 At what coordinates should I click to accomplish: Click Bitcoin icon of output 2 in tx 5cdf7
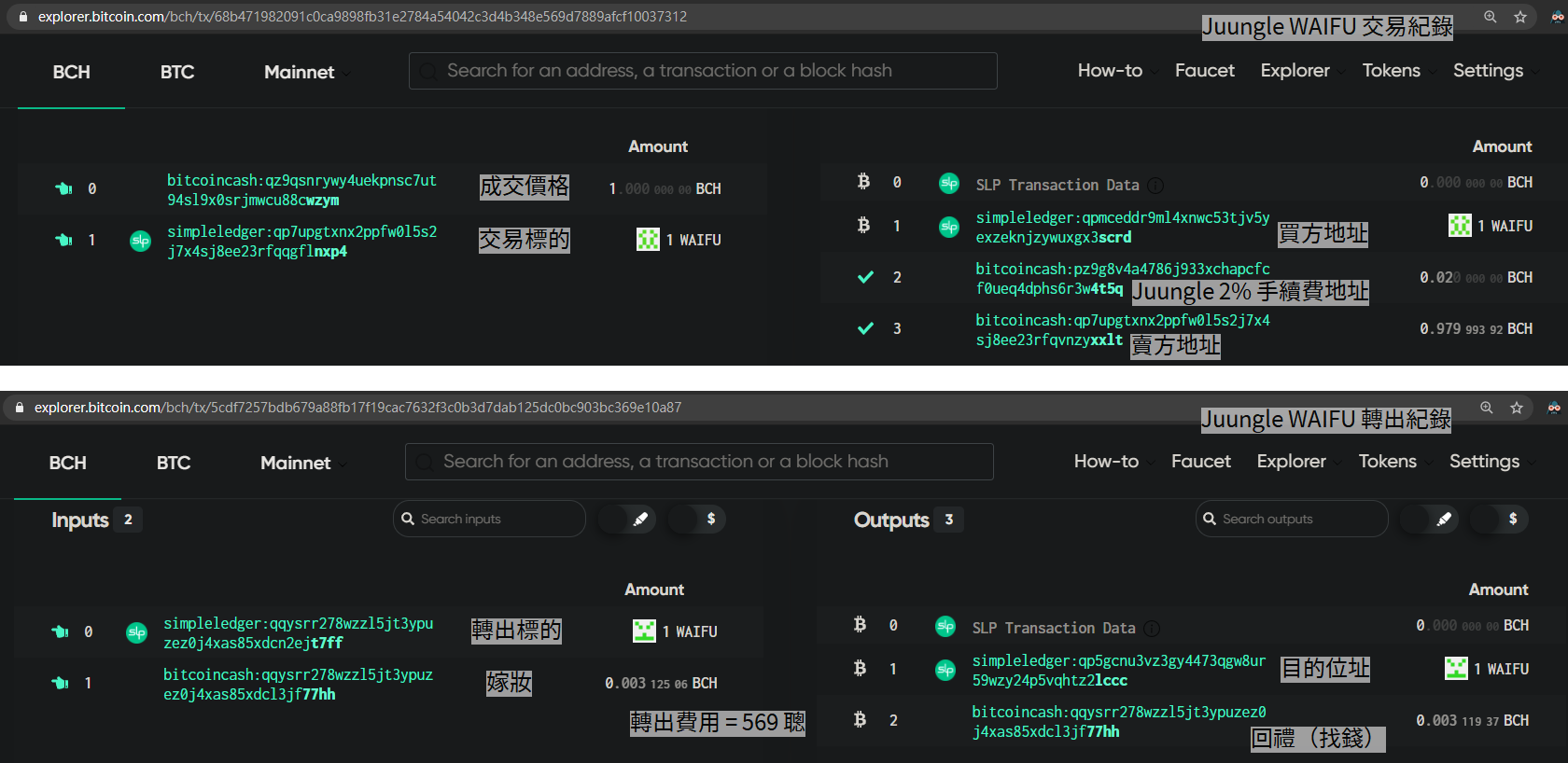(x=860, y=719)
